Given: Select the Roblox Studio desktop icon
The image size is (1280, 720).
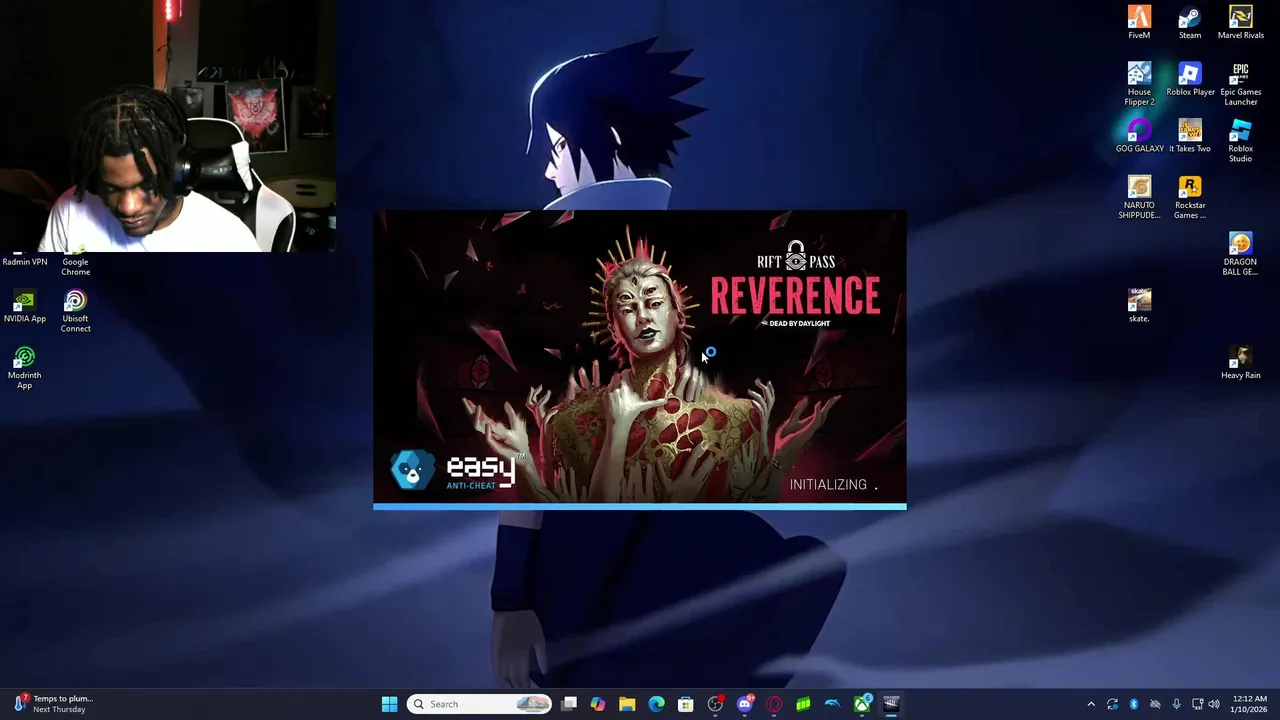Looking at the screenshot, I should pyautogui.click(x=1240, y=141).
